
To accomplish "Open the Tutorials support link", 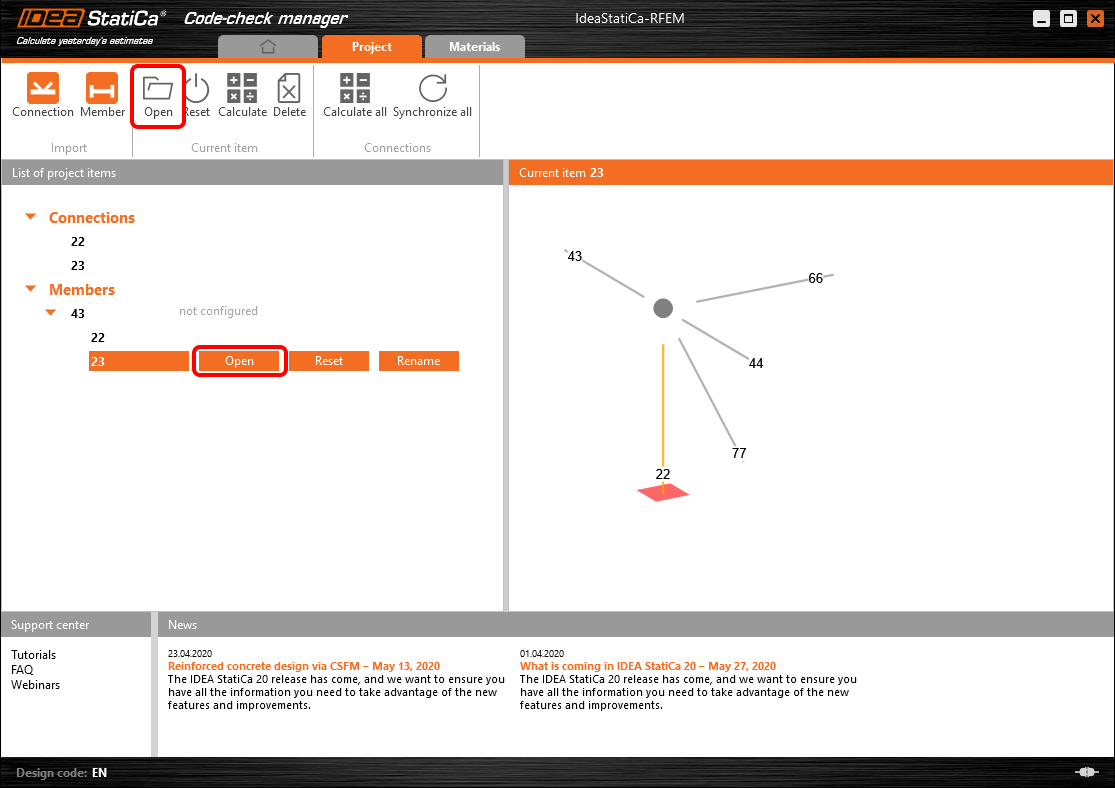I will tap(33, 655).
